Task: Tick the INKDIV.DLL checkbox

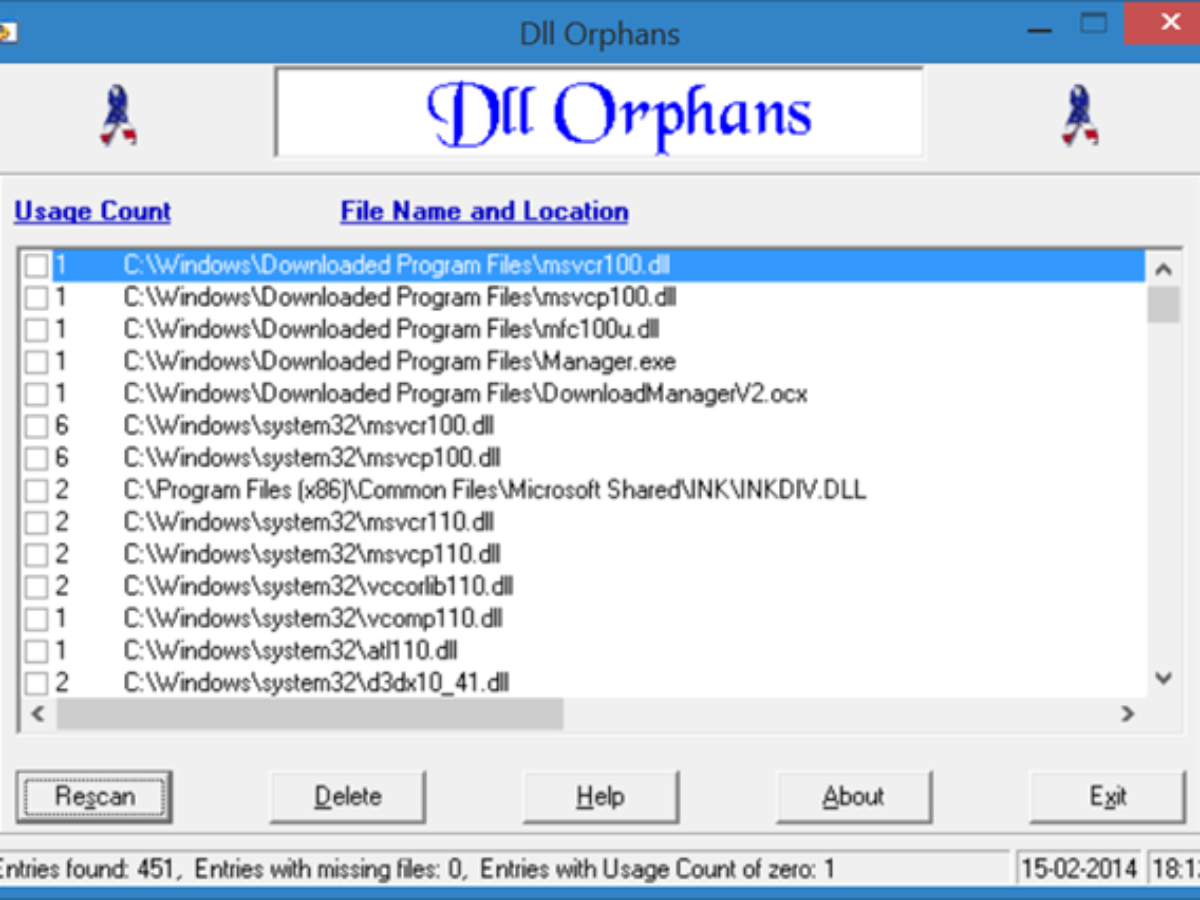Action: click(36, 490)
